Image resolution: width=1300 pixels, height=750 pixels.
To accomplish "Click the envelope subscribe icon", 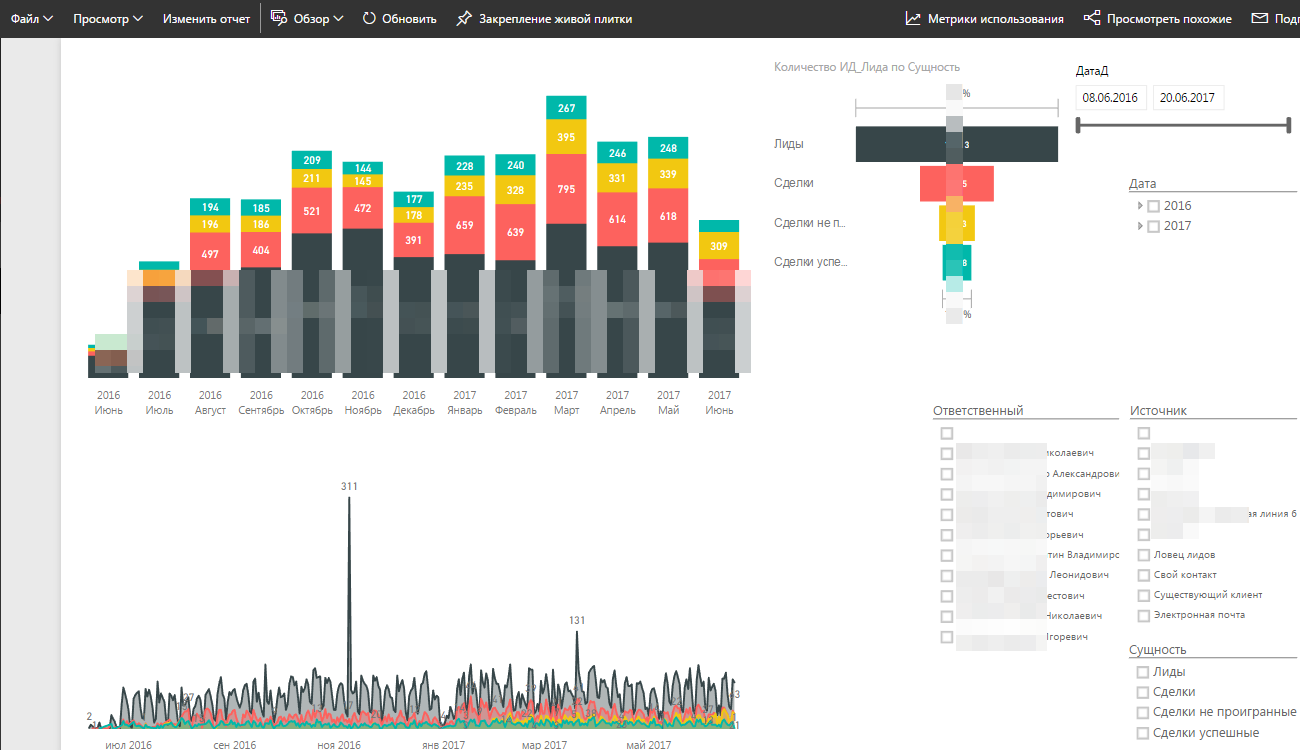I will [1259, 19].
